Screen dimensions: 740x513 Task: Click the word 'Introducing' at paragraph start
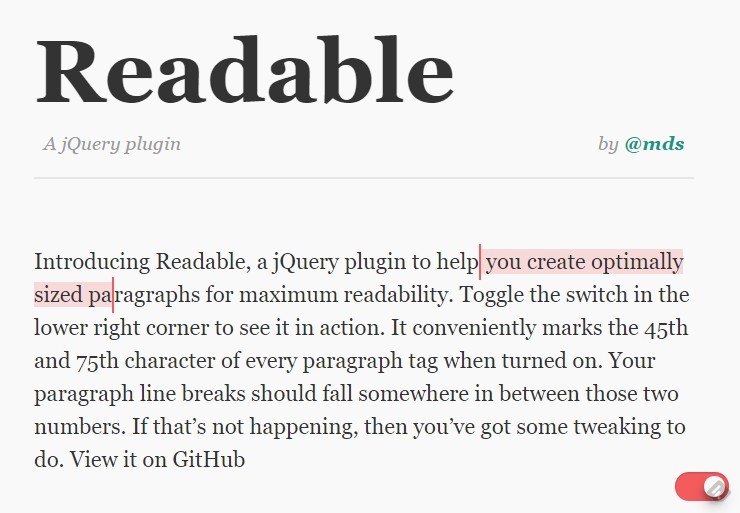tap(92, 262)
